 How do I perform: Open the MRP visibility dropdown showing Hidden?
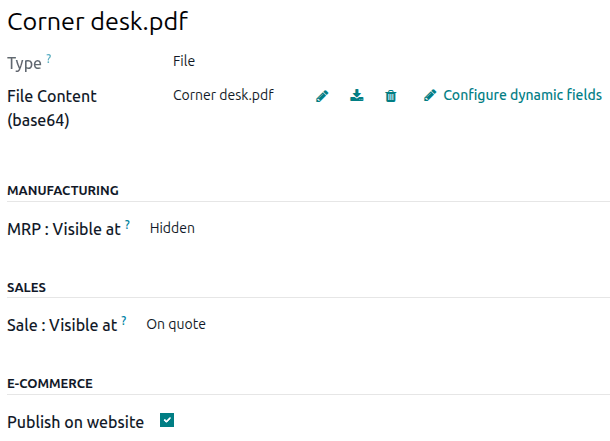point(172,228)
